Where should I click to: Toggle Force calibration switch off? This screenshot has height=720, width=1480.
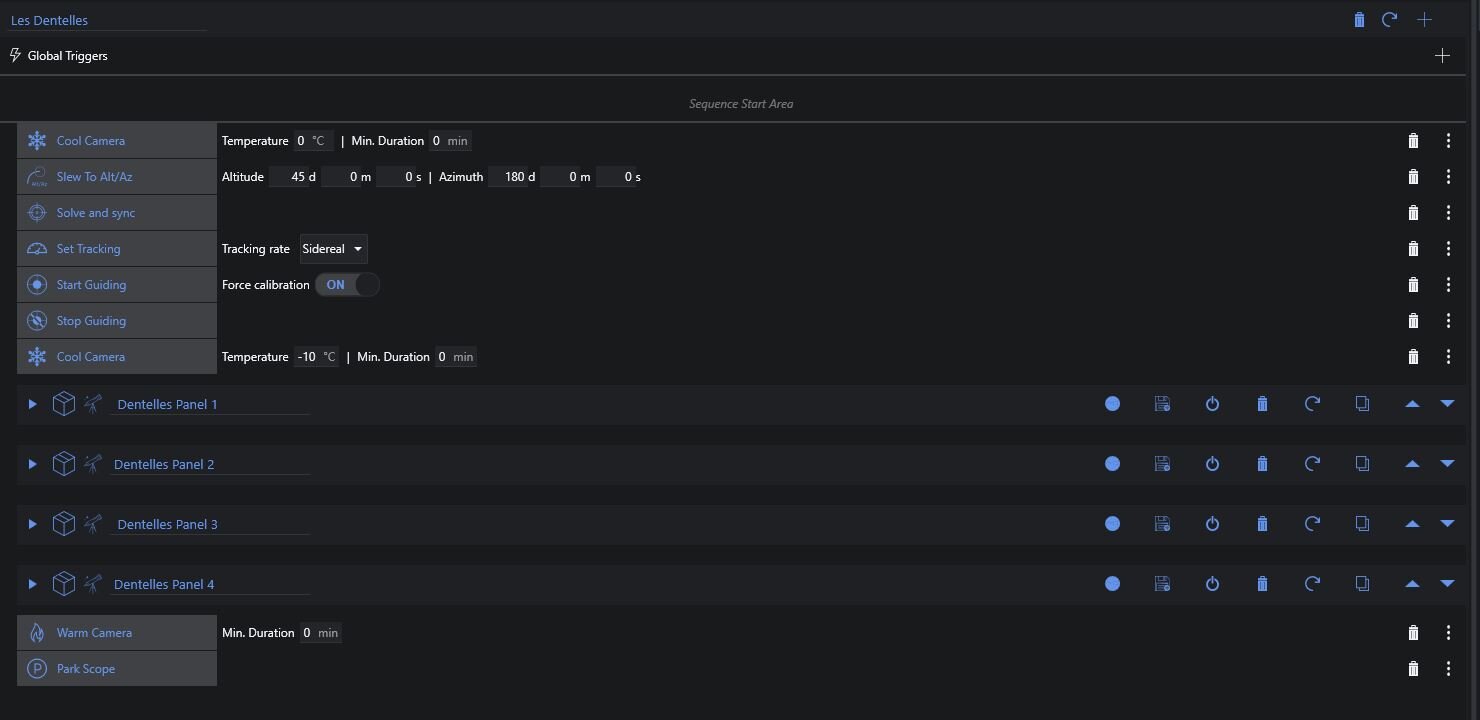(347, 285)
